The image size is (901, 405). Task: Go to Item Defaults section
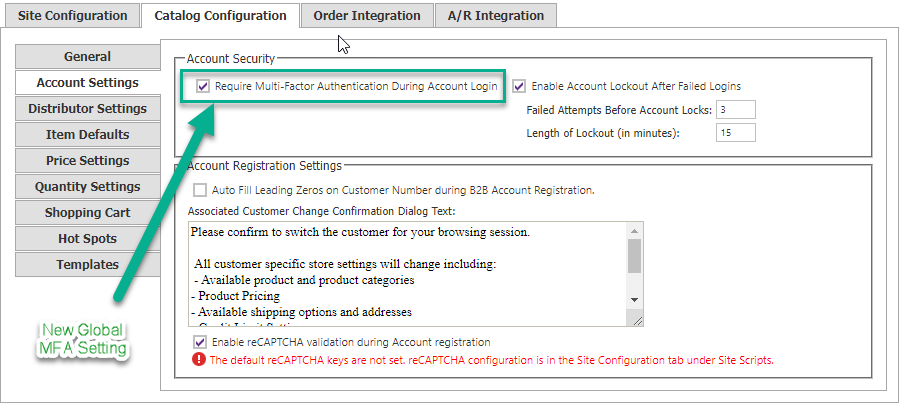(x=87, y=135)
